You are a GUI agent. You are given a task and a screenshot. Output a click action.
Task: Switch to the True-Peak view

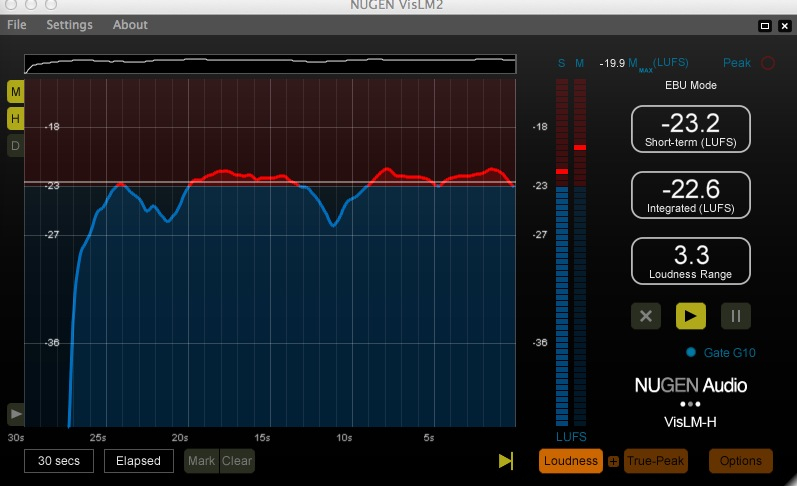tap(656, 461)
